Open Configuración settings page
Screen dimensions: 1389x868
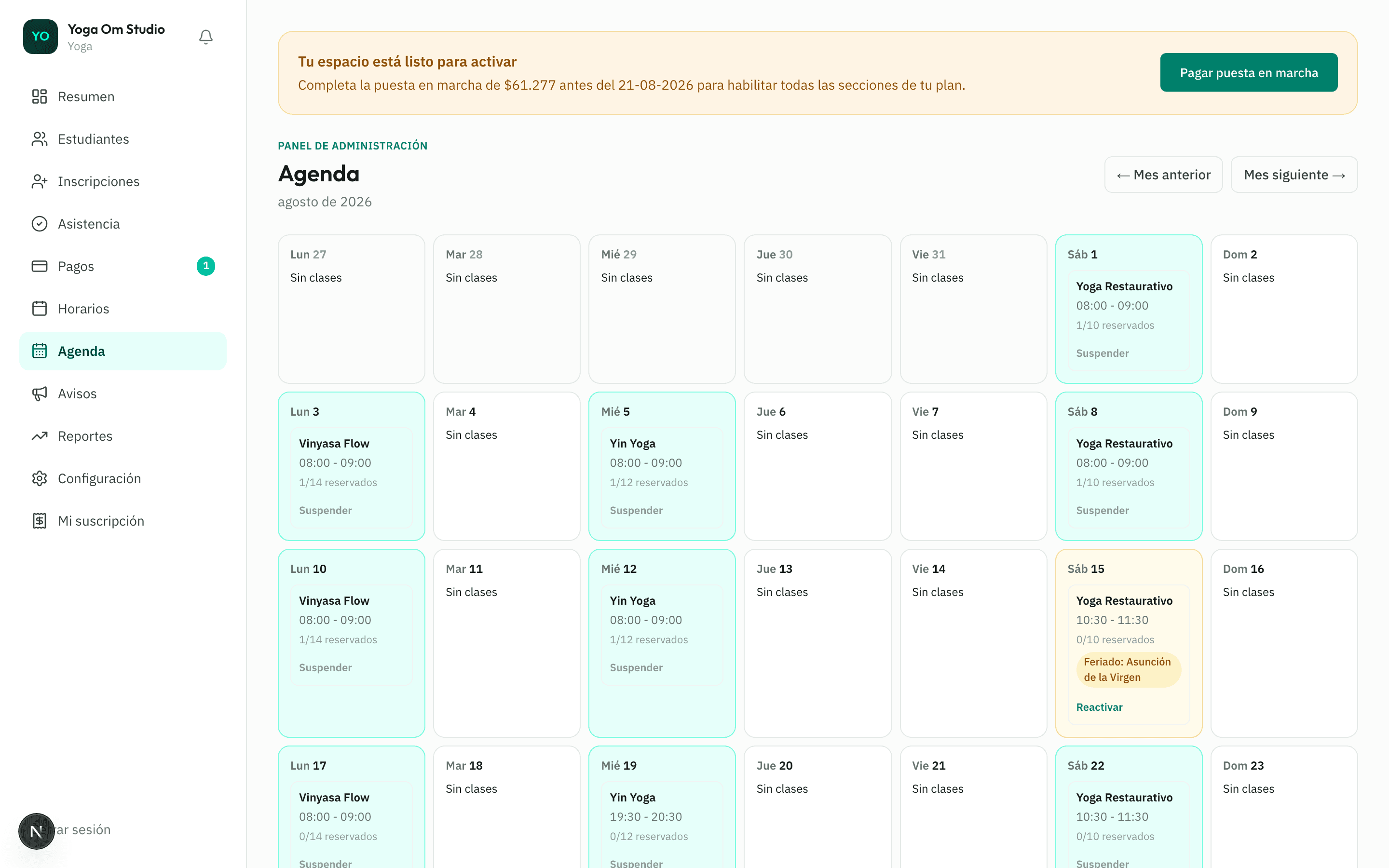(123, 479)
